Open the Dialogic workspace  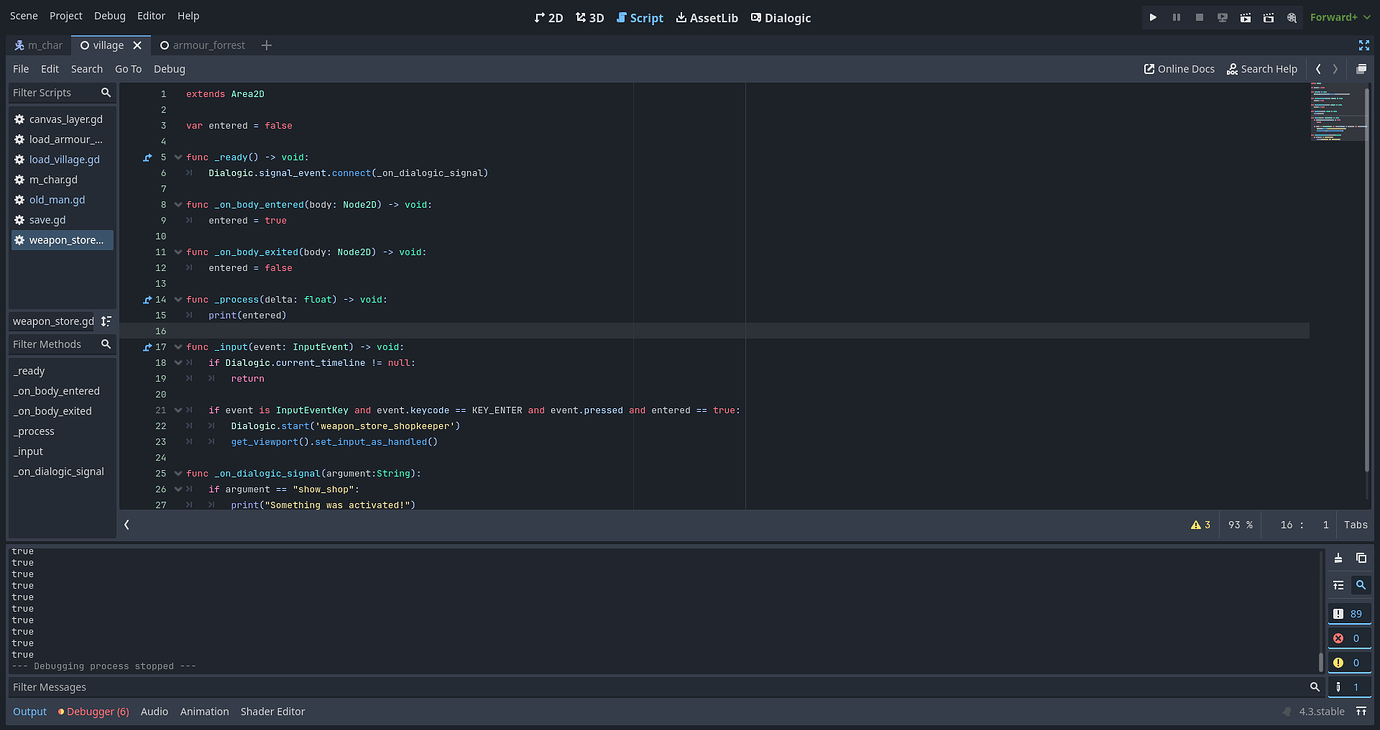pos(780,17)
